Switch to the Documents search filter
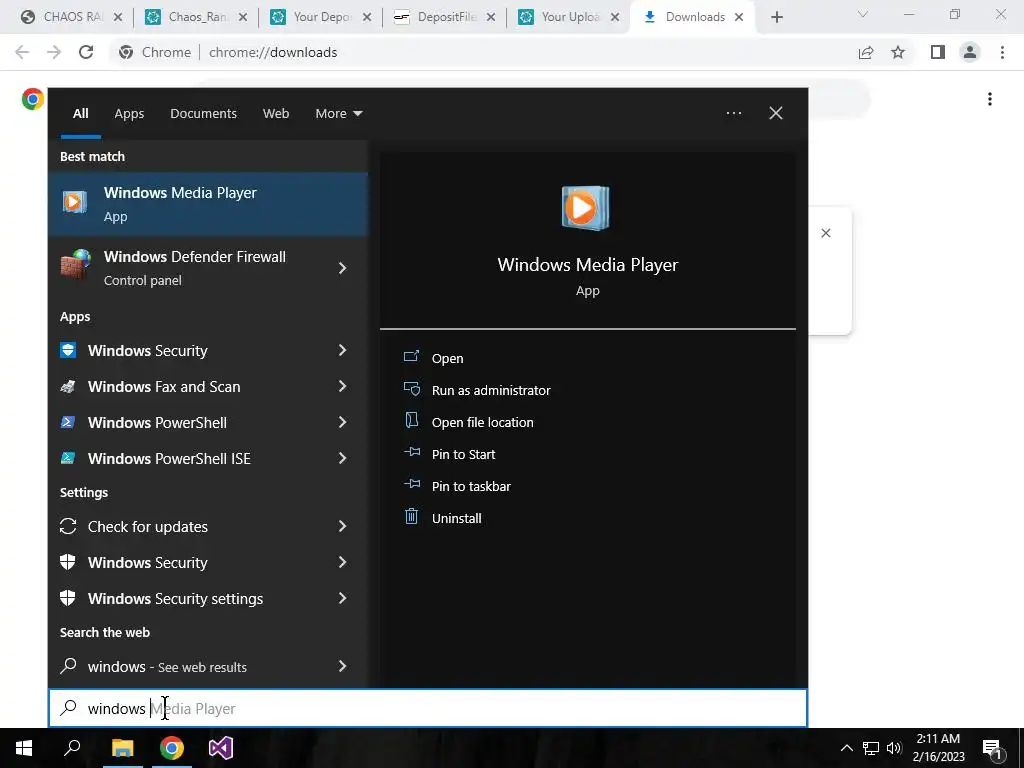 [x=203, y=114]
